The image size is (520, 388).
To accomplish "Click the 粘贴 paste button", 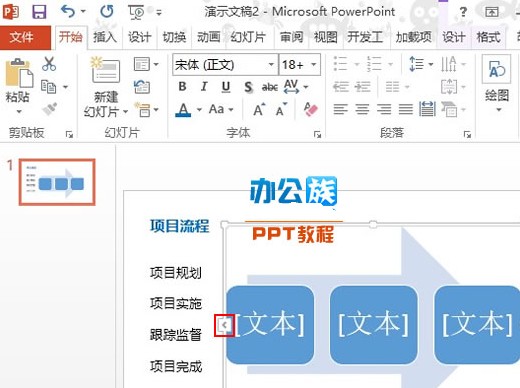I will pos(18,86).
